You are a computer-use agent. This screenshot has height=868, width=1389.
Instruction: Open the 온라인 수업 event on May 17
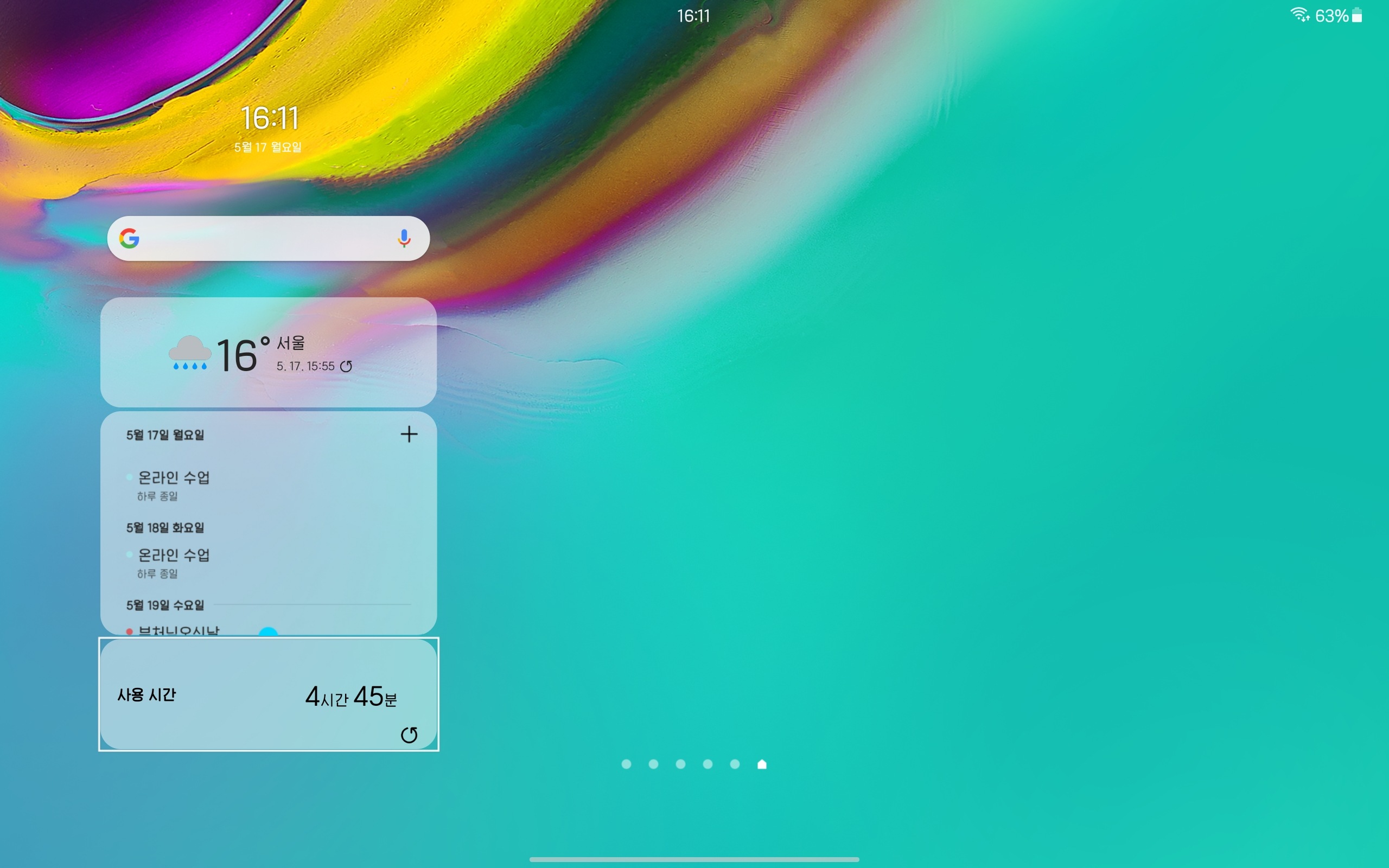point(174,478)
